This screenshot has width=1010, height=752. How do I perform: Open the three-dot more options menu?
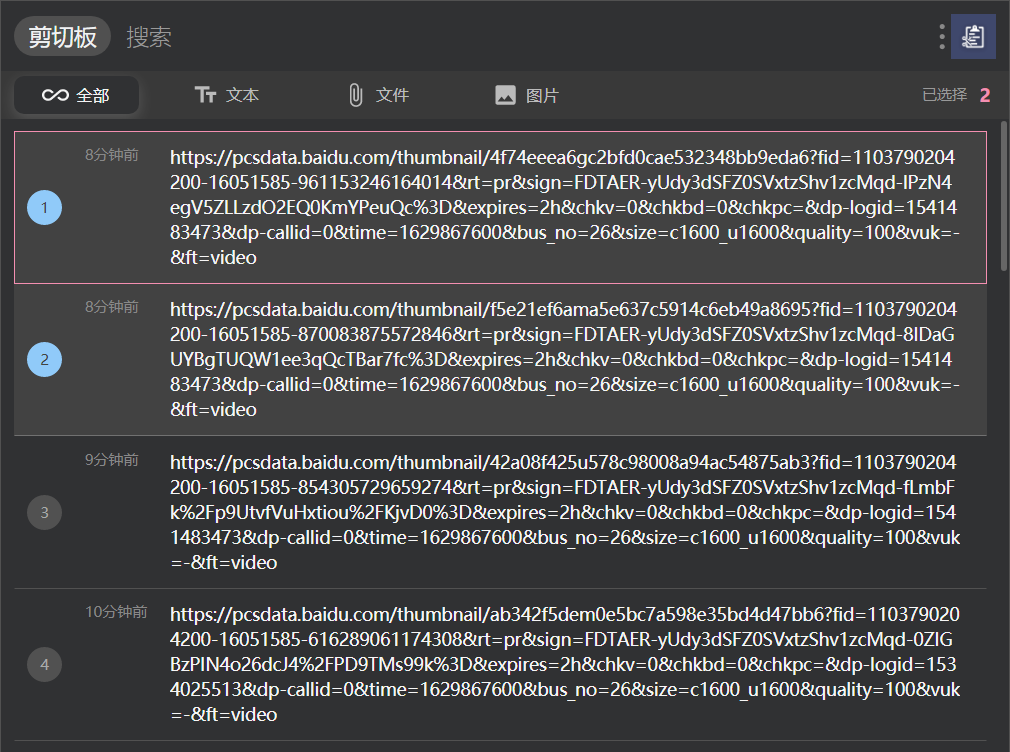942,37
